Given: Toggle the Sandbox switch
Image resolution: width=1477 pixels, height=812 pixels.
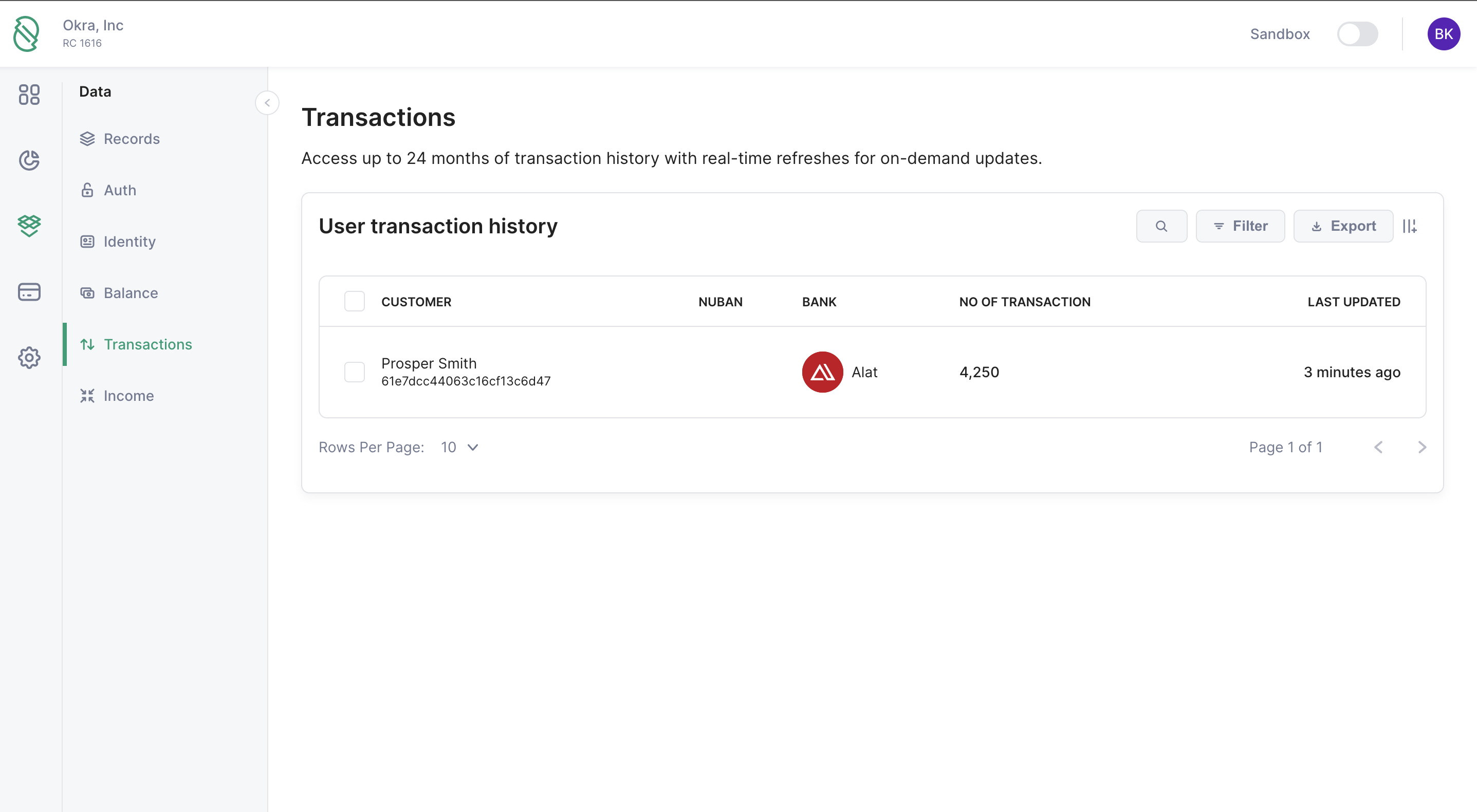Looking at the screenshot, I should (1357, 34).
